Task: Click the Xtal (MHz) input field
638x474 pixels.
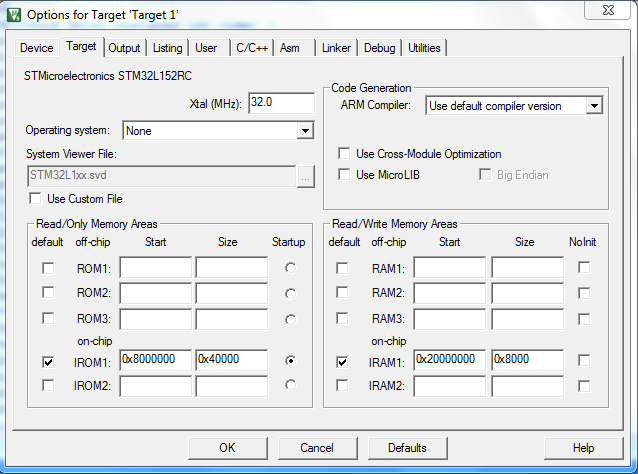Action: [x=281, y=103]
